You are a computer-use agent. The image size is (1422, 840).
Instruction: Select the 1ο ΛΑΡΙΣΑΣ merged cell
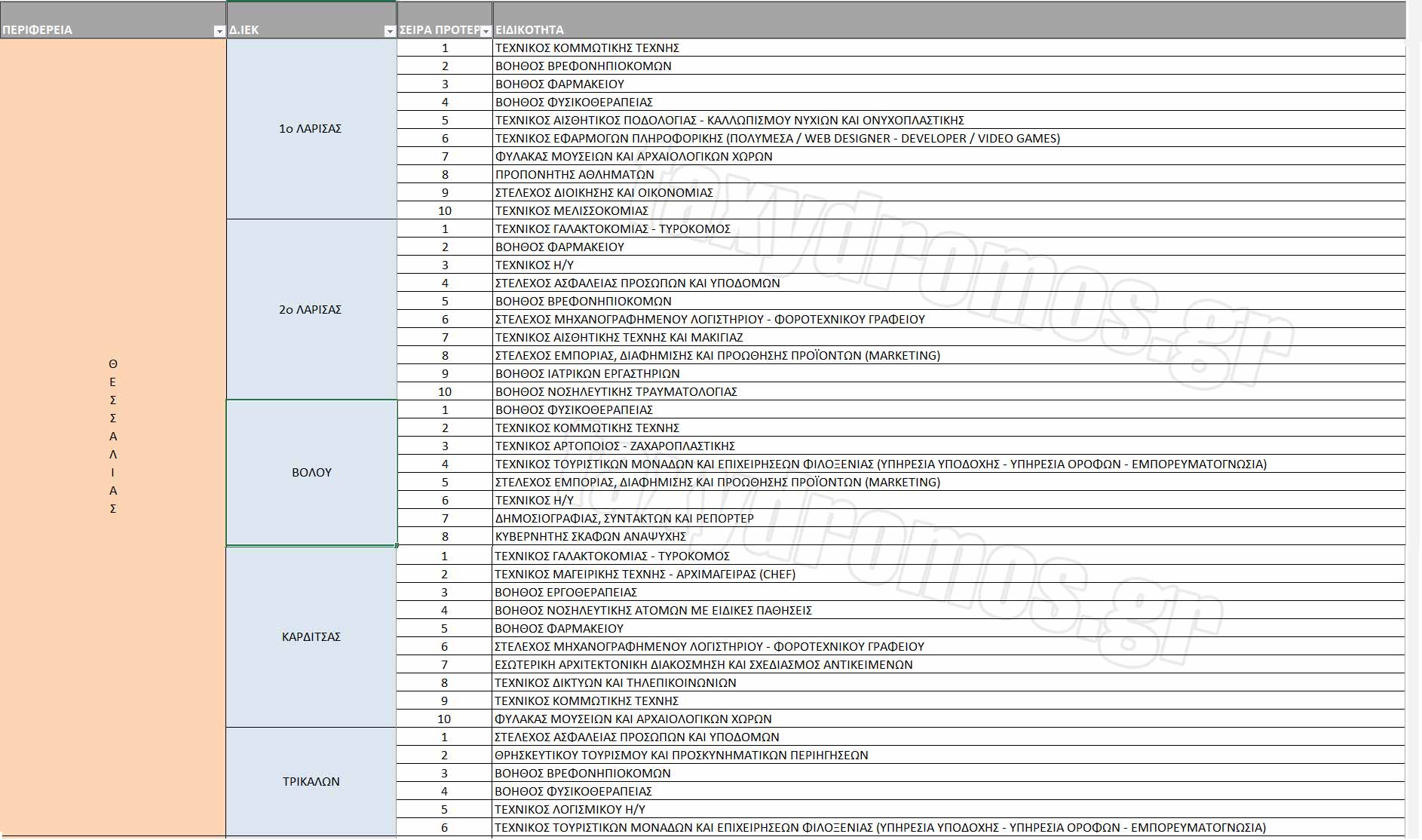(311, 129)
